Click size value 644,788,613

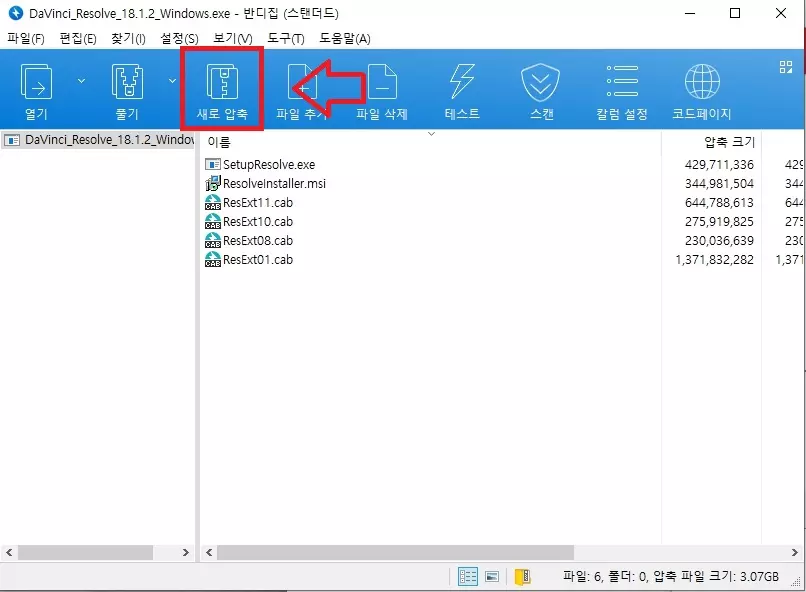coord(719,202)
